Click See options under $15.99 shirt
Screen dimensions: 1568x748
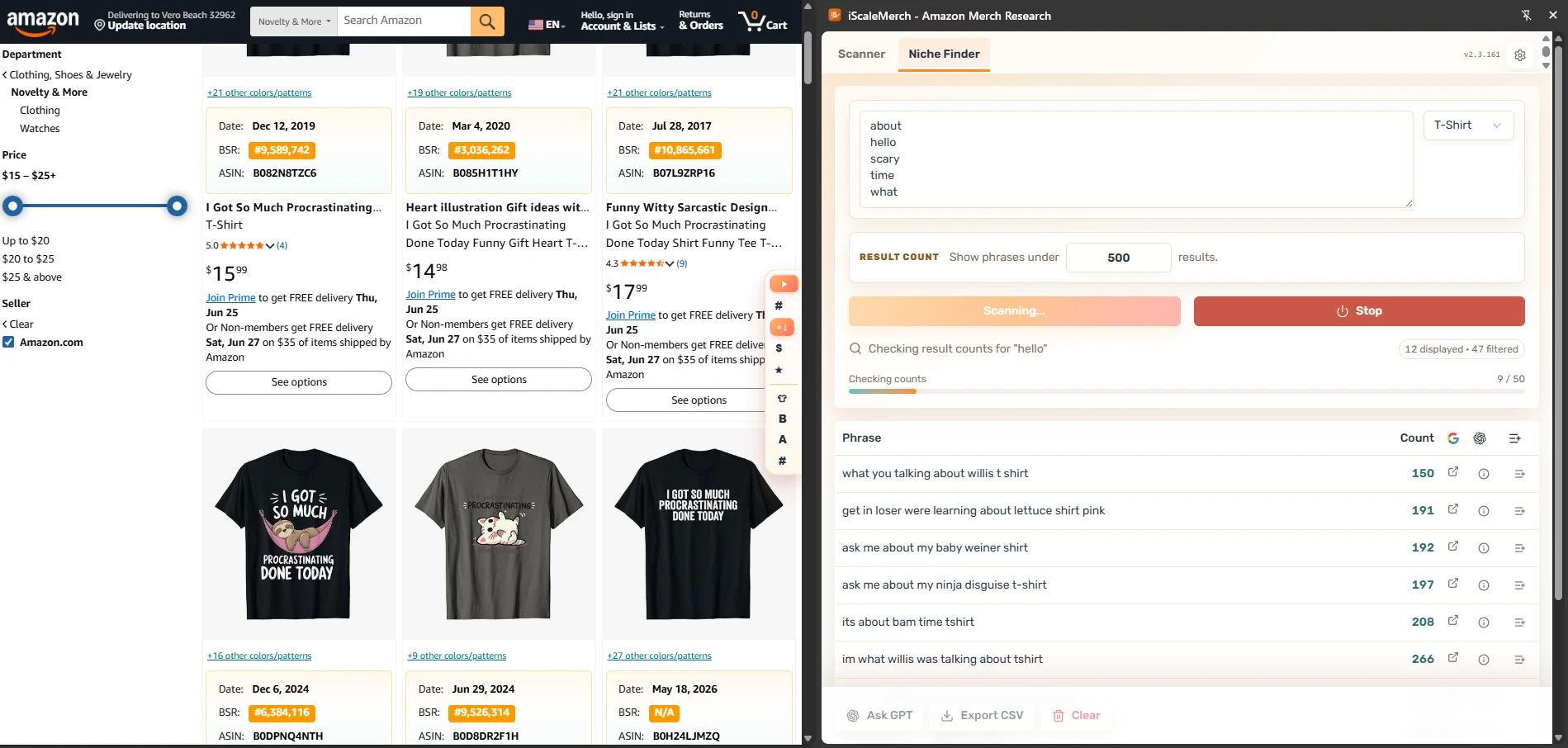point(299,382)
